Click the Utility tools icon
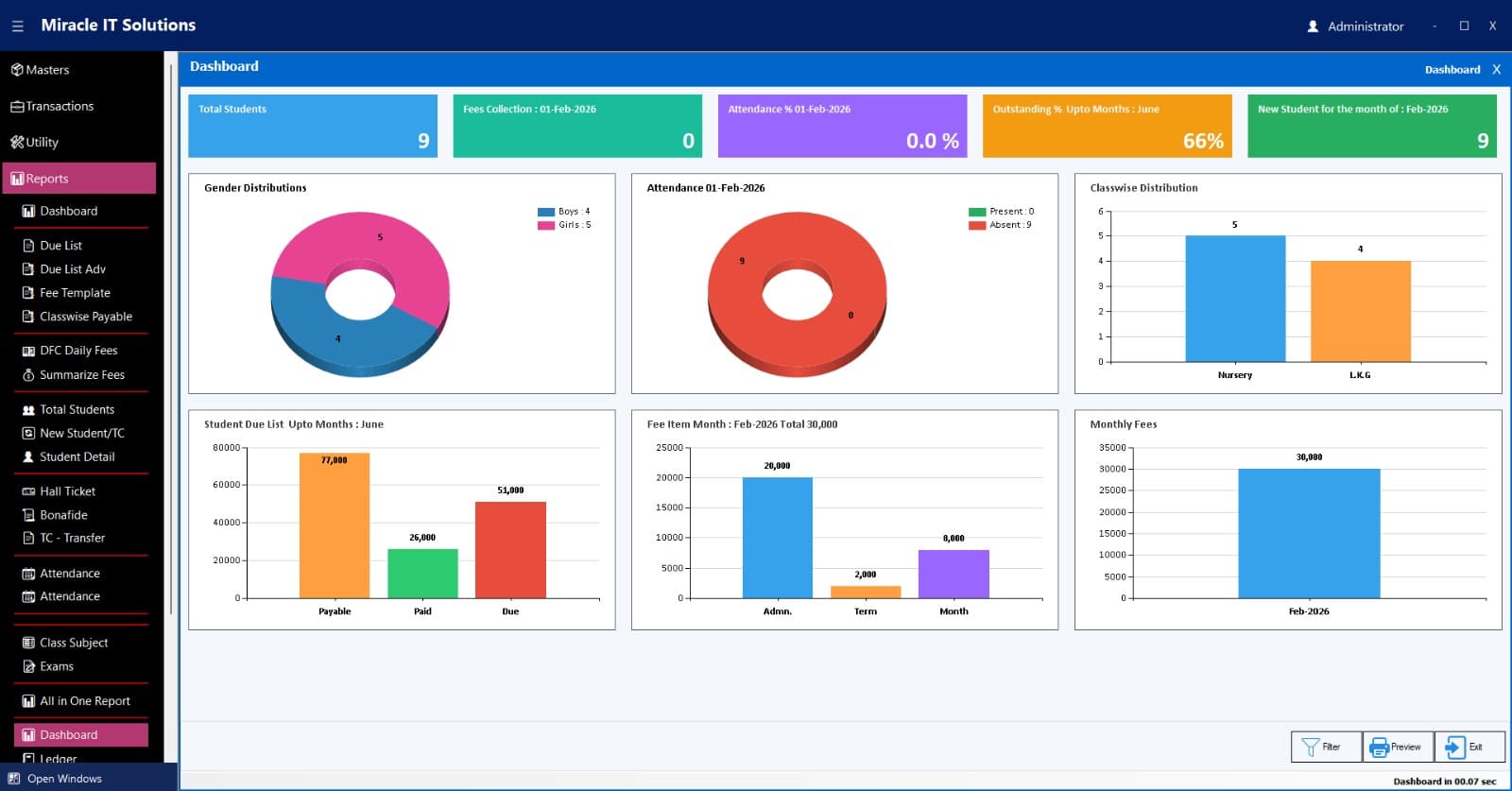 (17, 142)
